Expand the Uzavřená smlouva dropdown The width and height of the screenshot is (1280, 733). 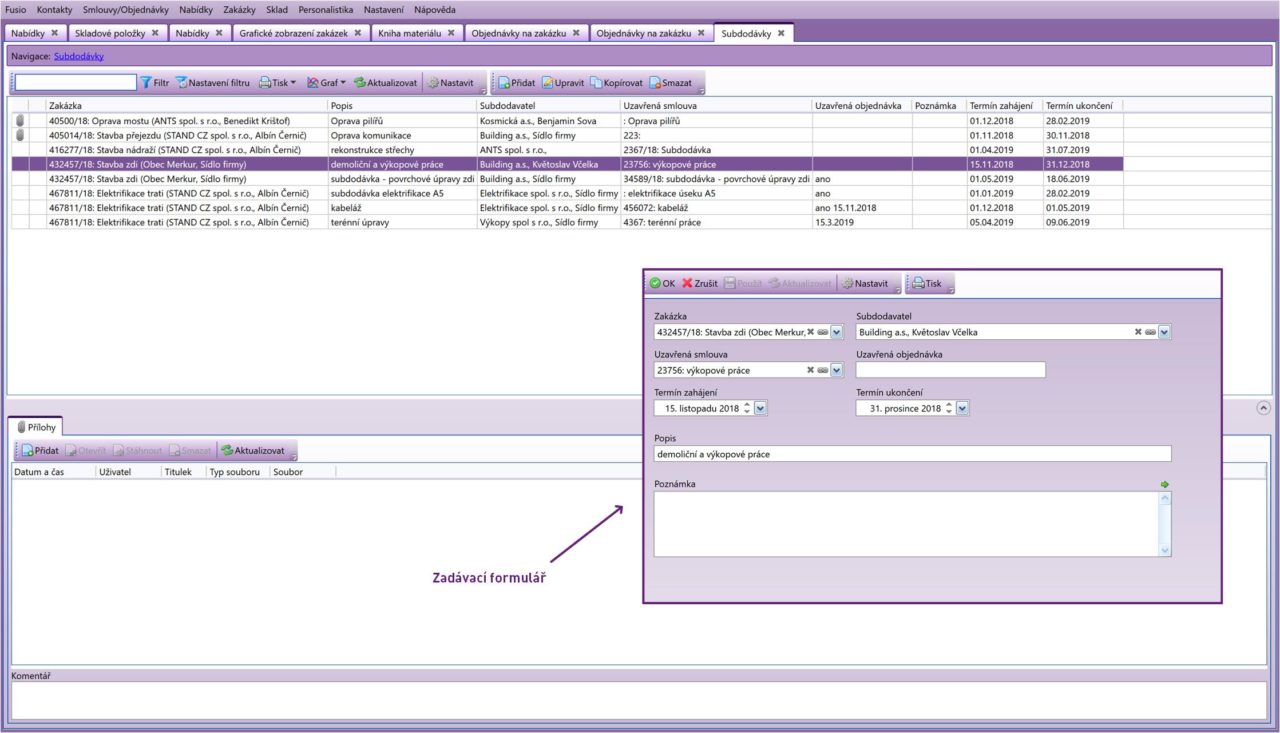click(837, 370)
